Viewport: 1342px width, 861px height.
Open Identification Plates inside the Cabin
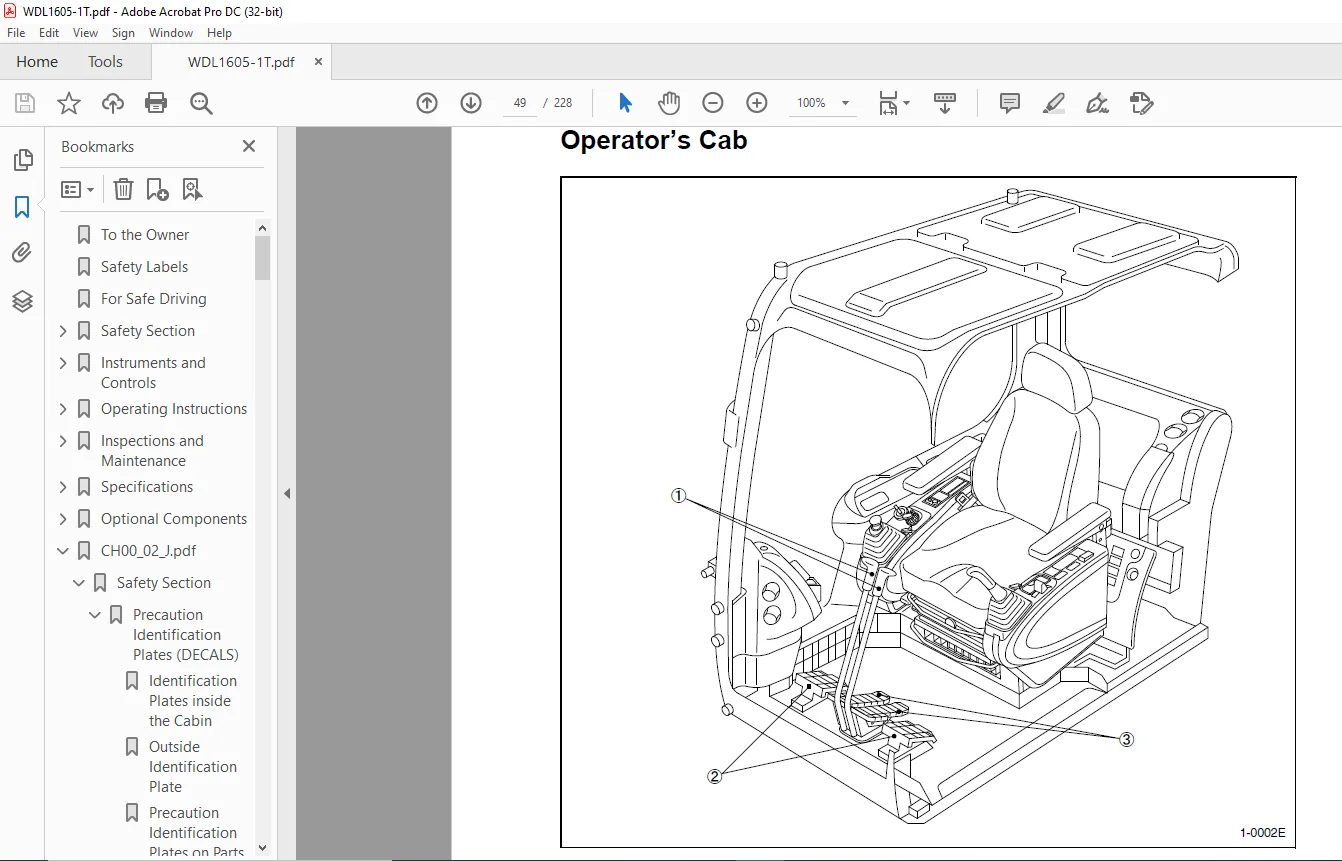(193, 701)
